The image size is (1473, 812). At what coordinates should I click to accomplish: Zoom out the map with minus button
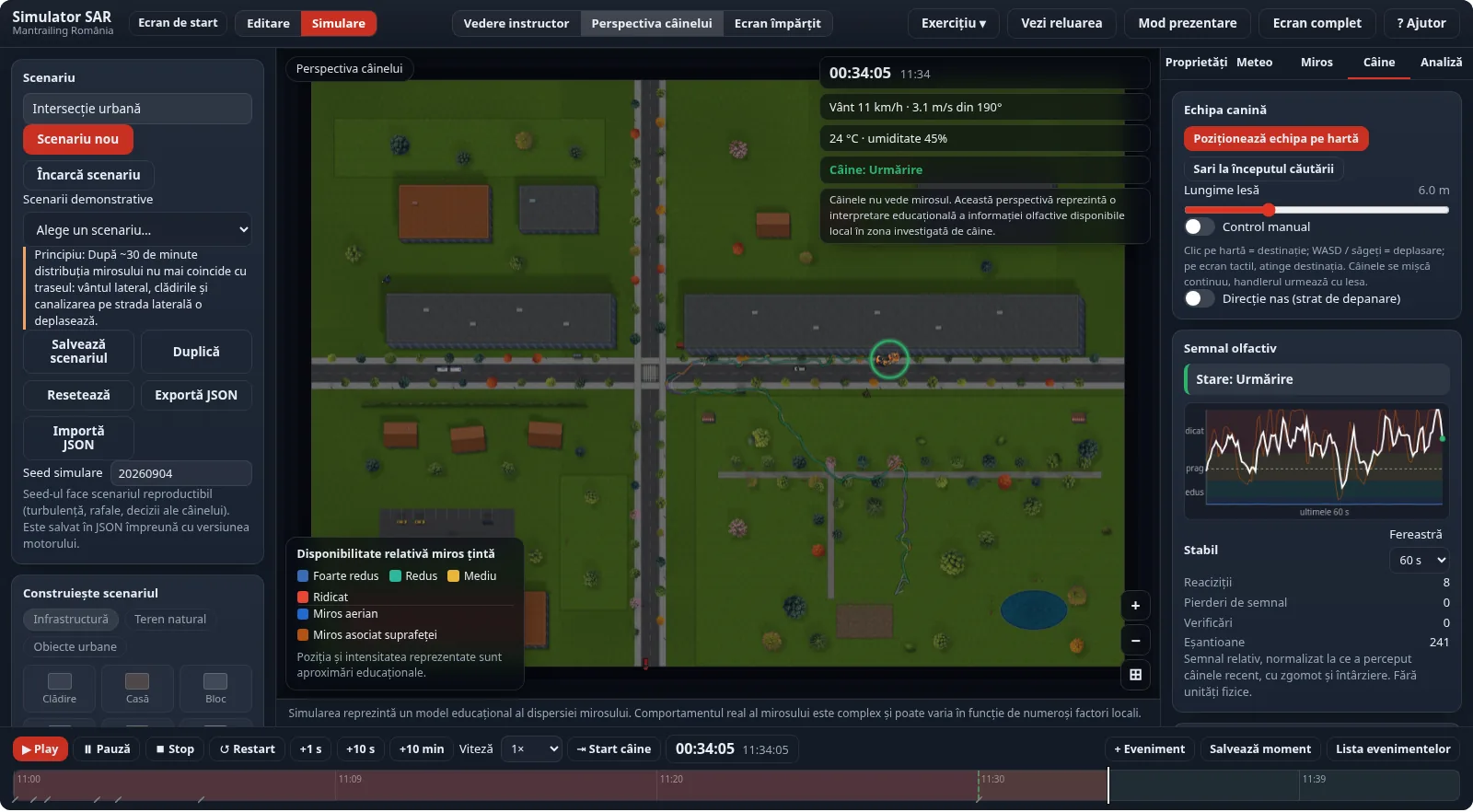click(x=1135, y=640)
